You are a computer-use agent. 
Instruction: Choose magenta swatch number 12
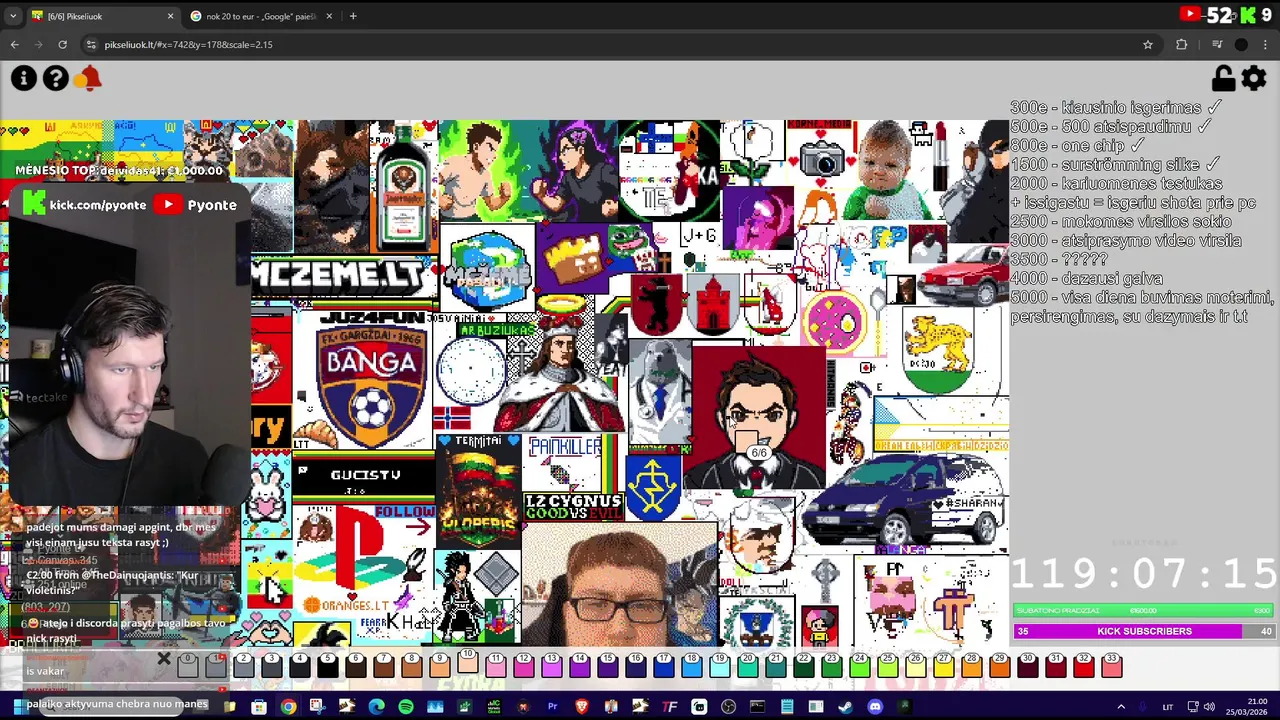coord(523,666)
